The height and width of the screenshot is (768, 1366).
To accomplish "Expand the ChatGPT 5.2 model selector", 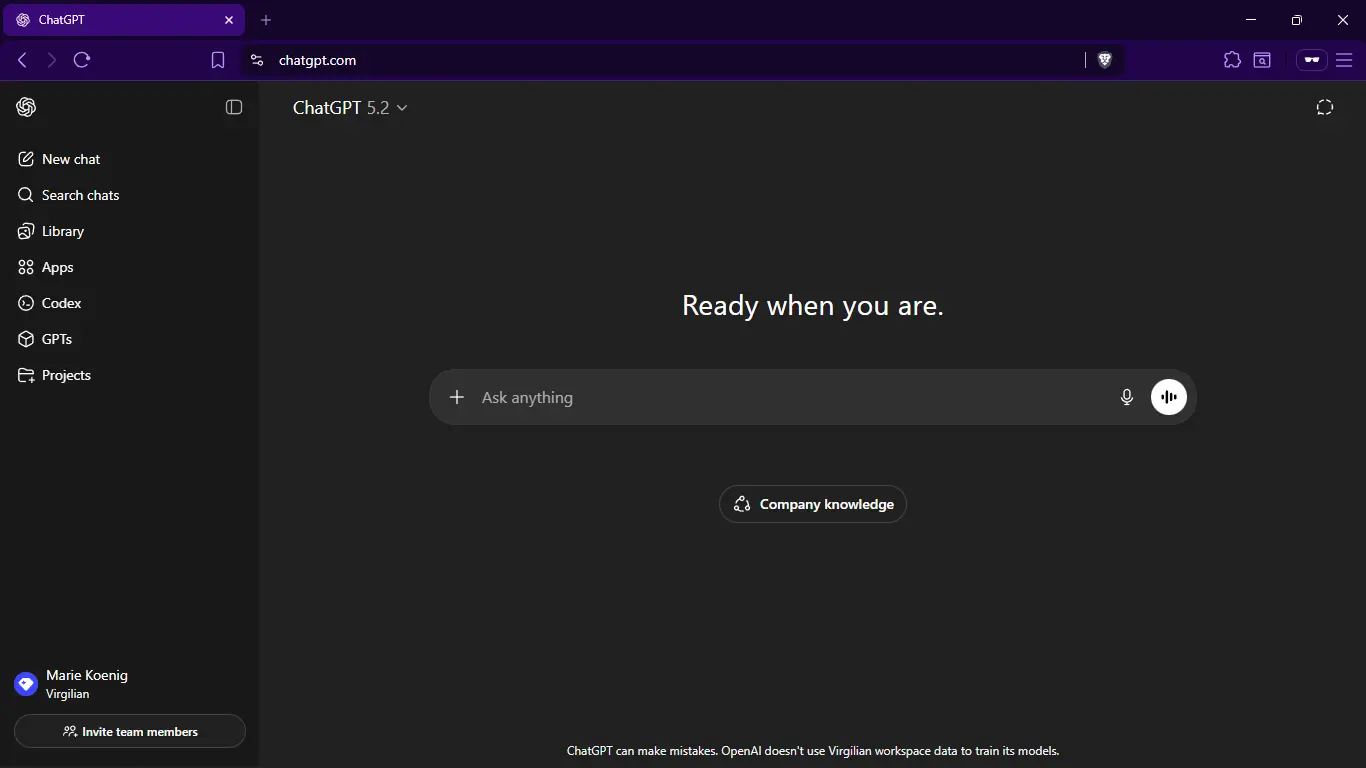I will [350, 107].
